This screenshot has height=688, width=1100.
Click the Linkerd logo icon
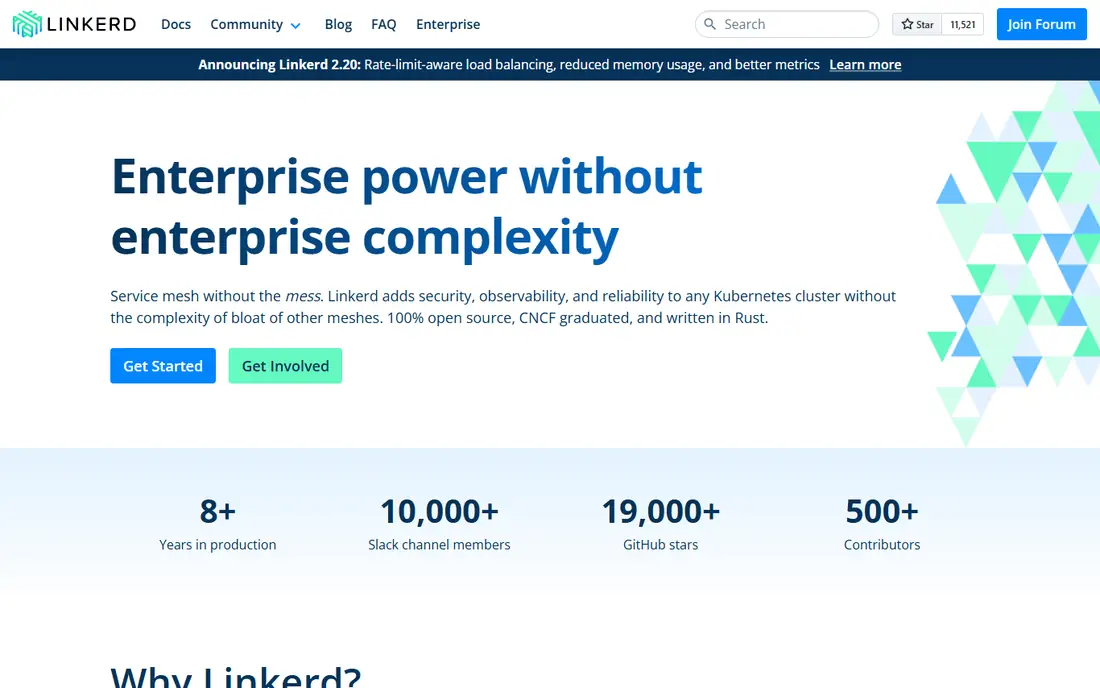tap(27, 24)
